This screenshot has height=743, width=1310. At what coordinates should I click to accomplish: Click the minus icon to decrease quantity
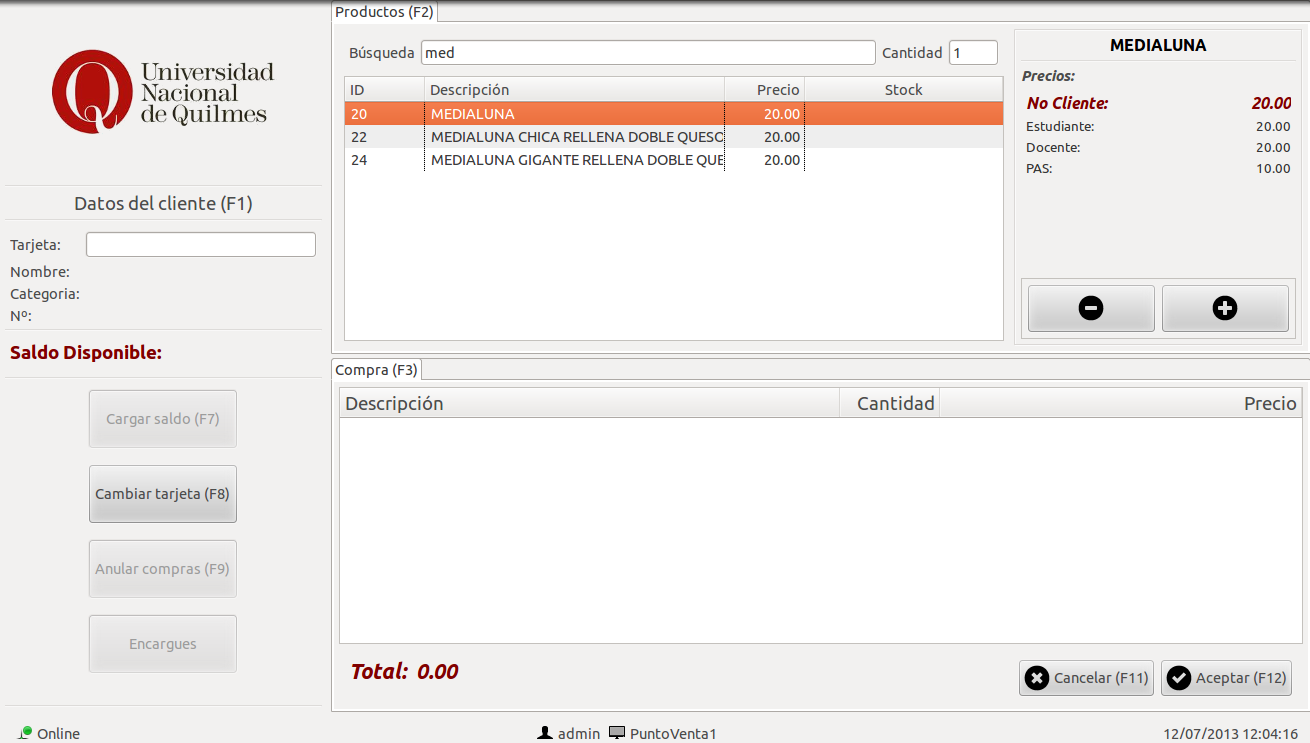(x=1091, y=308)
